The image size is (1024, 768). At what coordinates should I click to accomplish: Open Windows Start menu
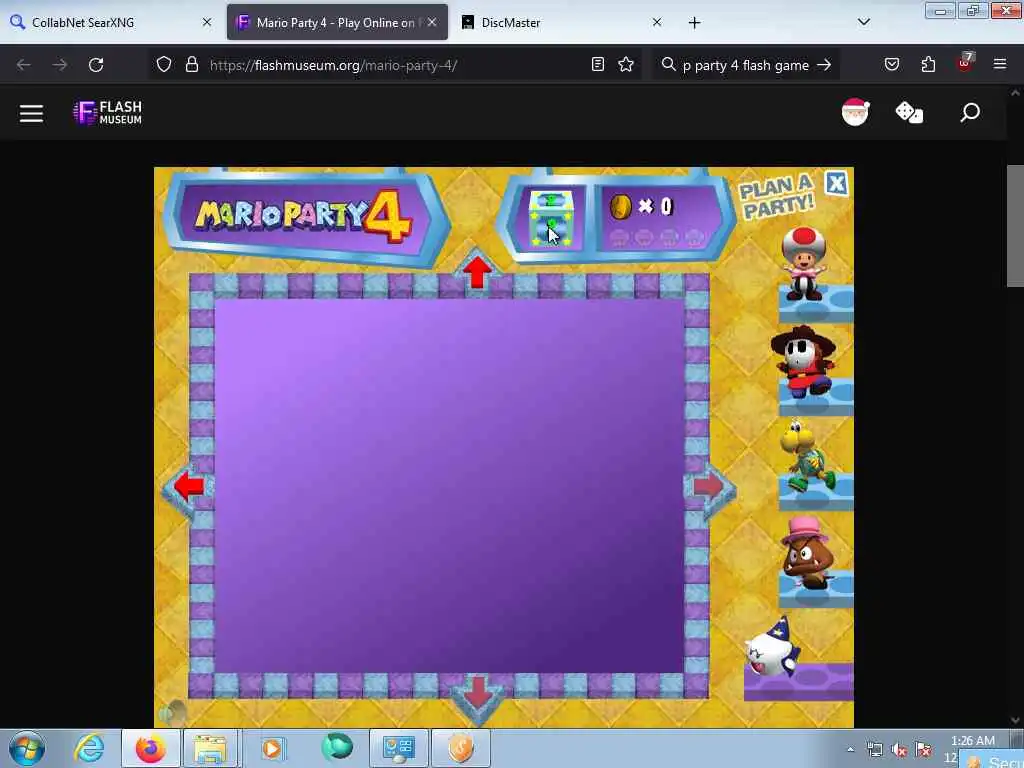click(27, 748)
